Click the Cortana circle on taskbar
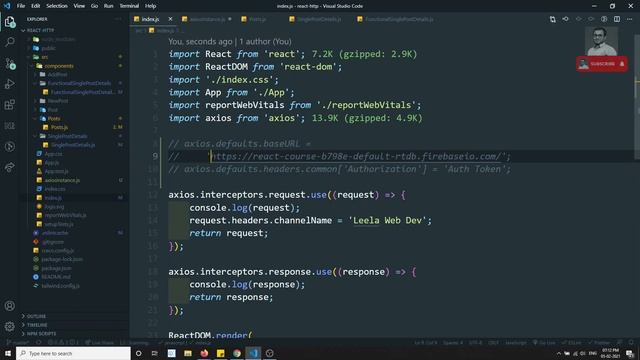 click(x=138, y=353)
